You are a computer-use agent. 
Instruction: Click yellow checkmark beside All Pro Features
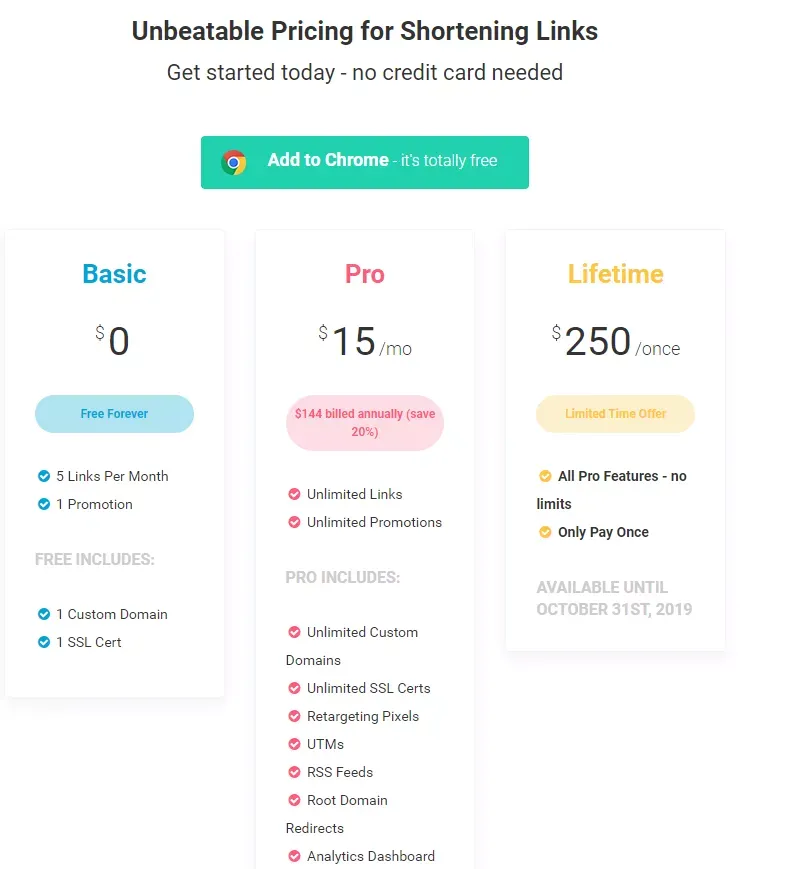pos(545,476)
